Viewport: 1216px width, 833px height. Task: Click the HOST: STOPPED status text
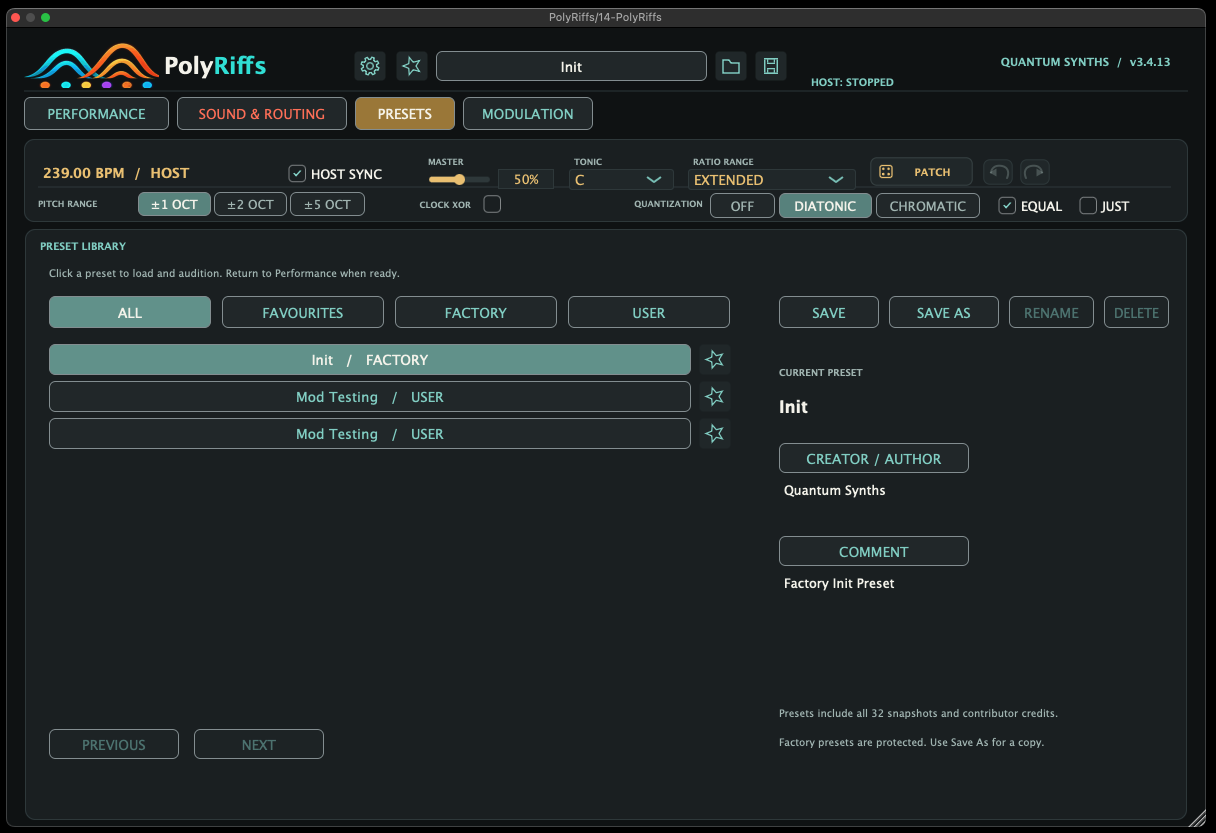852,83
